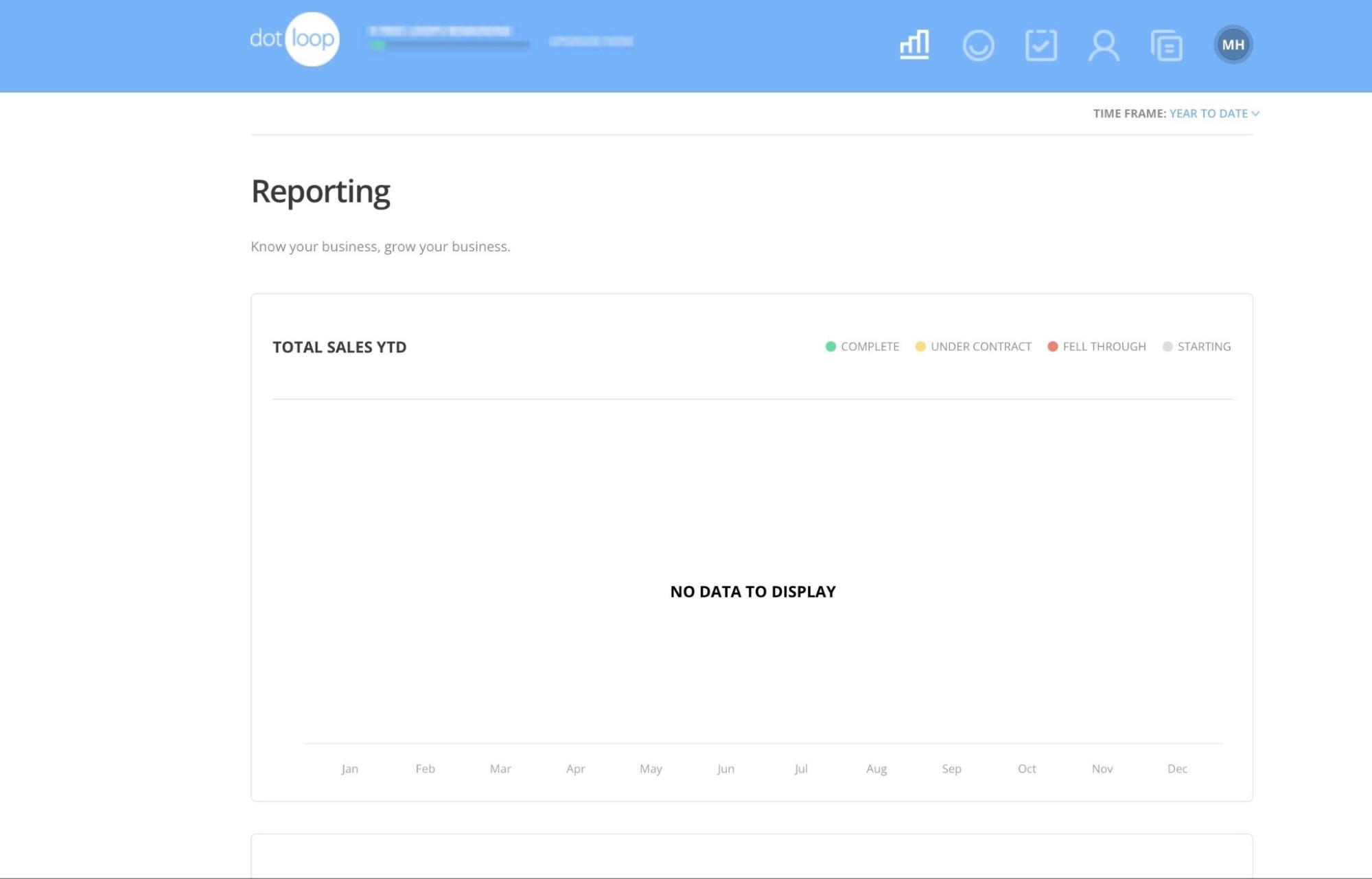Click the Jan label on the chart axis
This screenshot has height=879, width=1372.
pyautogui.click(x=350, y=768)
